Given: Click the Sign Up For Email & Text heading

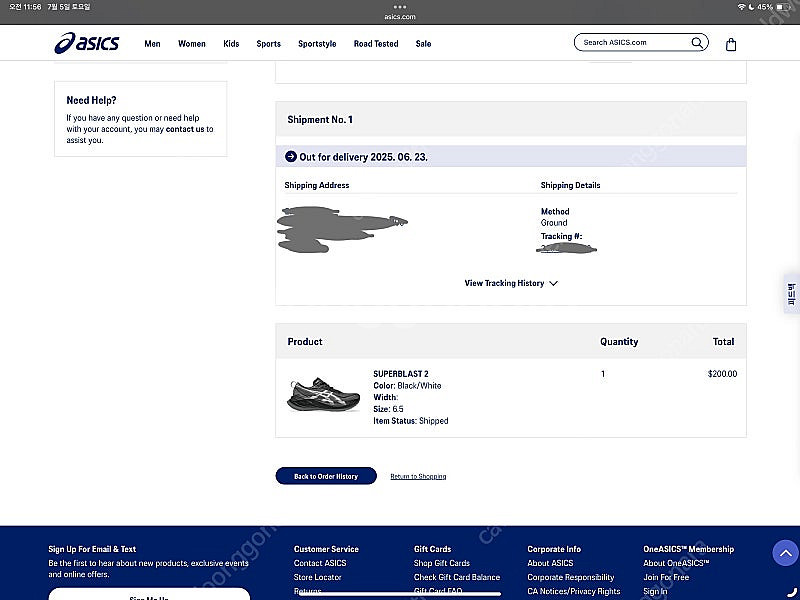Looking at the screenshot, I should pos(92,549).
